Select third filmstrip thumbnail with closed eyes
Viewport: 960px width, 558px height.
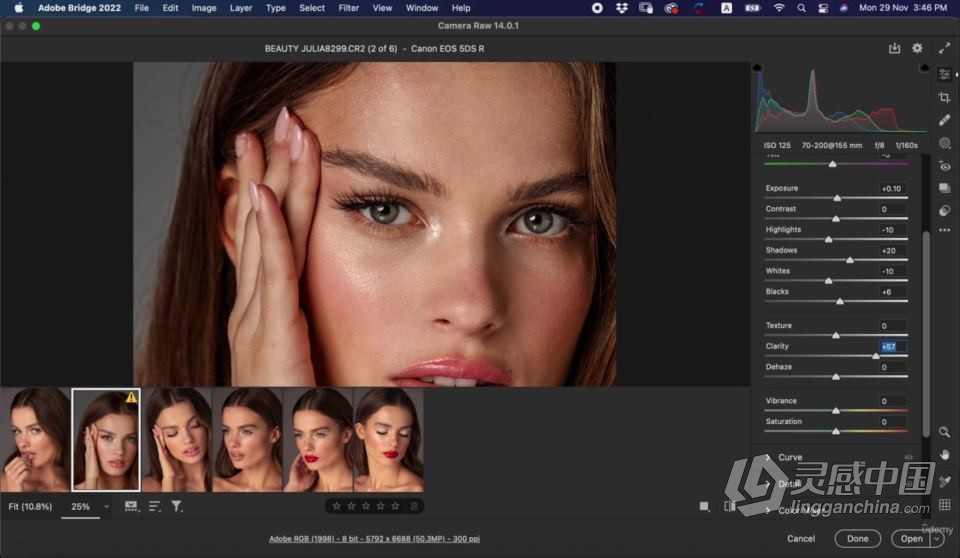(x=178, y=439)
